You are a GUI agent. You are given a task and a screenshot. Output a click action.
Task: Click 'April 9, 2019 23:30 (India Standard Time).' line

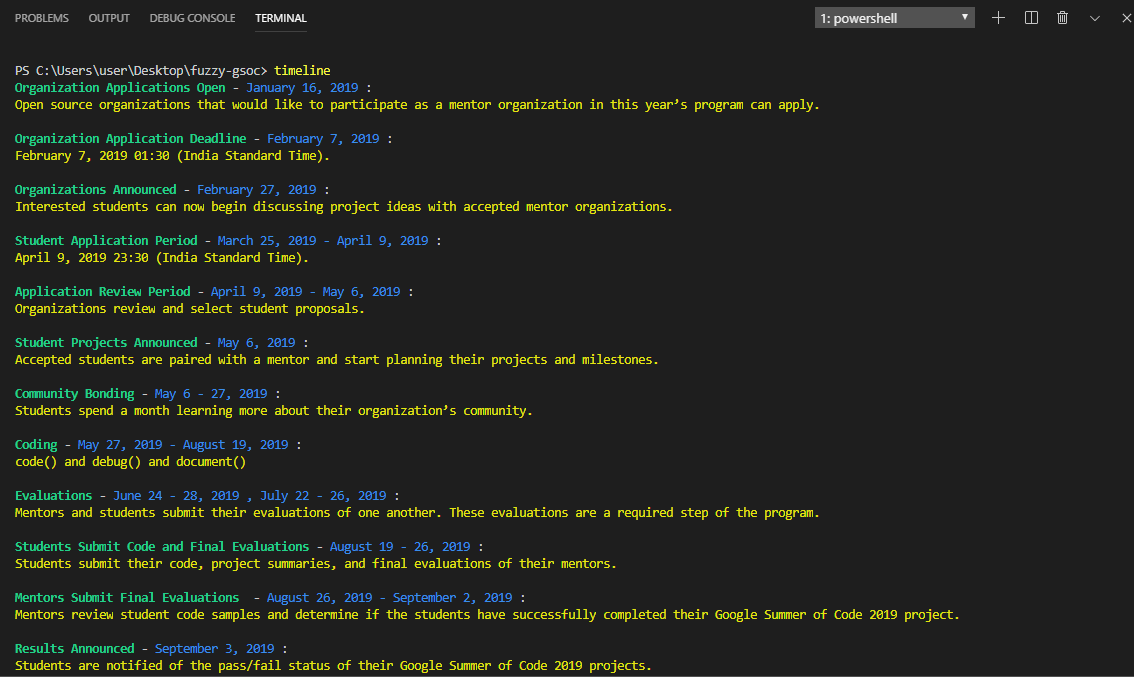coord(162,257)
